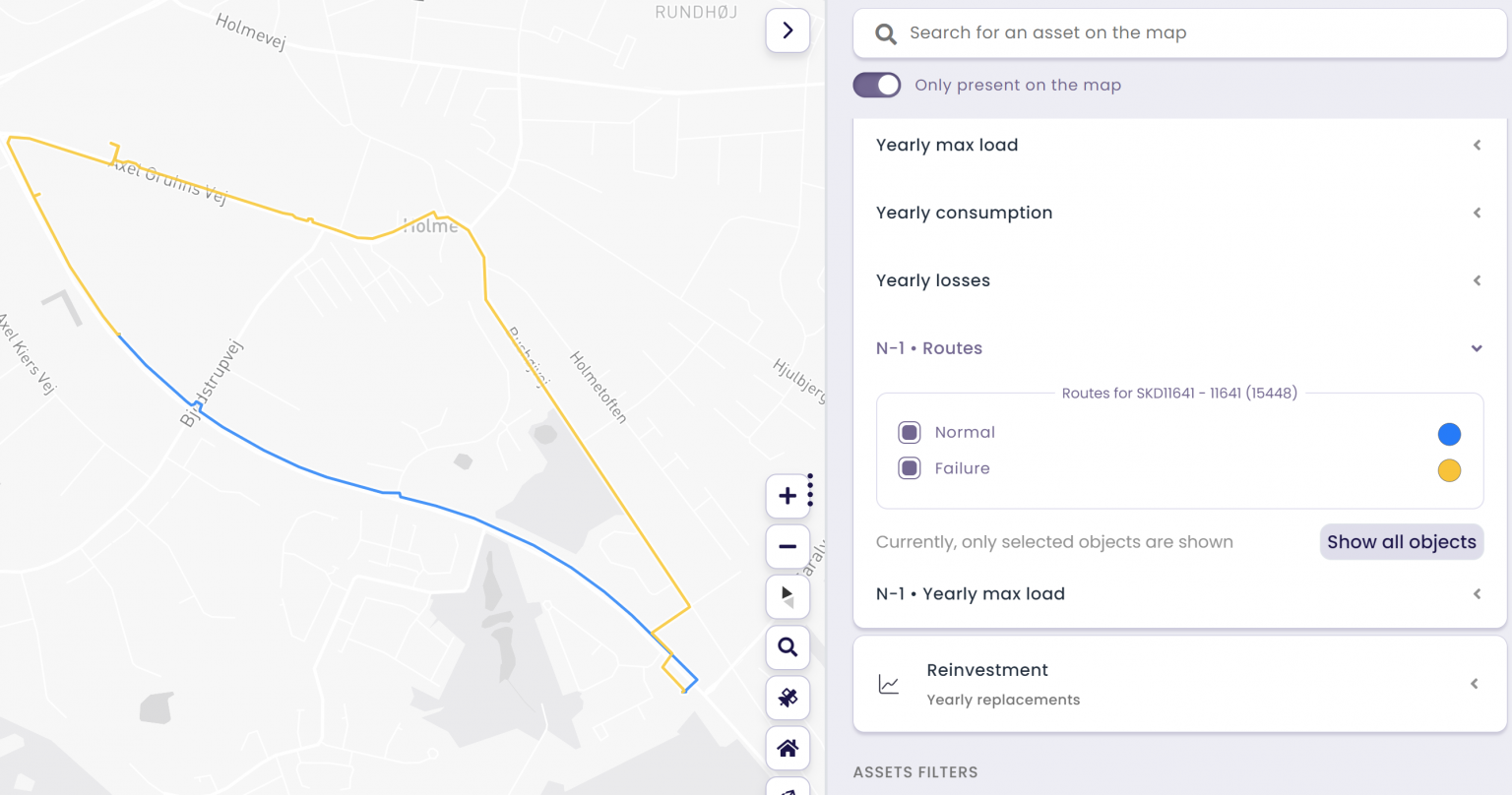Expand the Yearly consumption section
1512x795 pixels.
(1179, 213)
